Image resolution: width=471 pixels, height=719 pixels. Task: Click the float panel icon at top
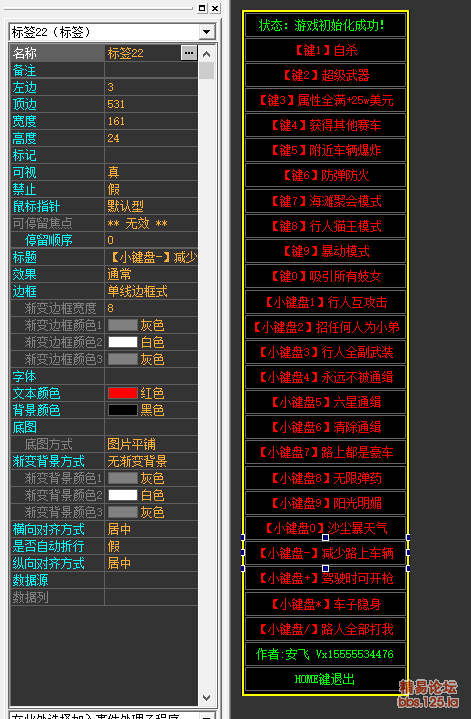(202, 8)
